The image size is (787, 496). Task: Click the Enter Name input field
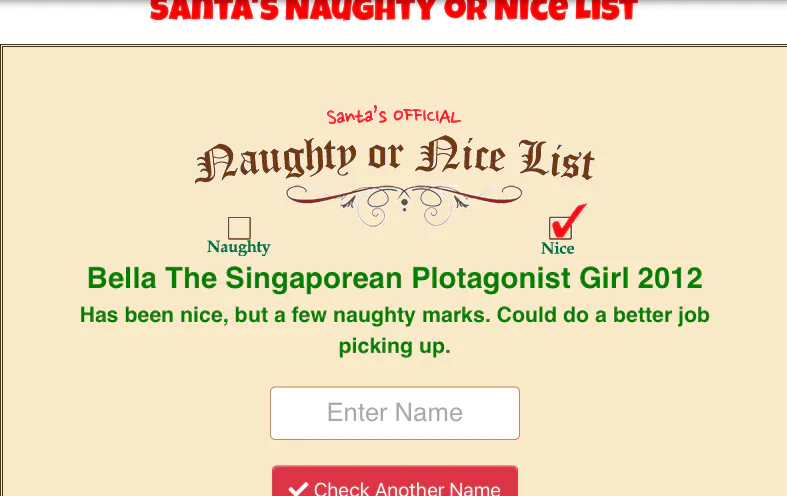pyautogui.click(x=395, y=413)
